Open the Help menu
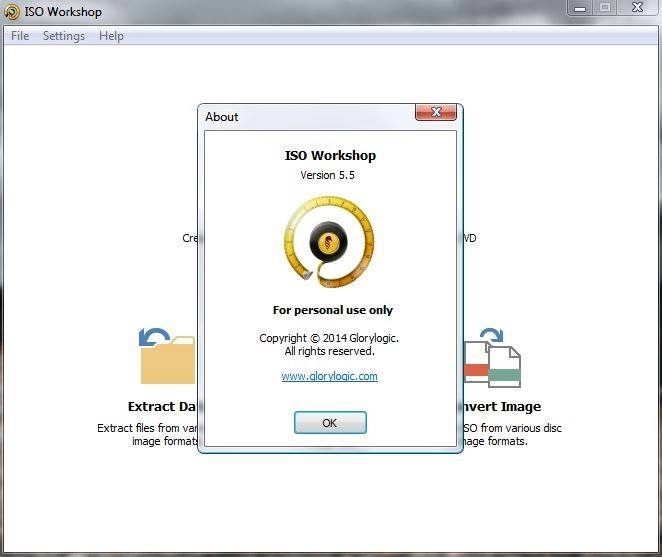Screen dimensions: 662x557 tap(111, 36)
